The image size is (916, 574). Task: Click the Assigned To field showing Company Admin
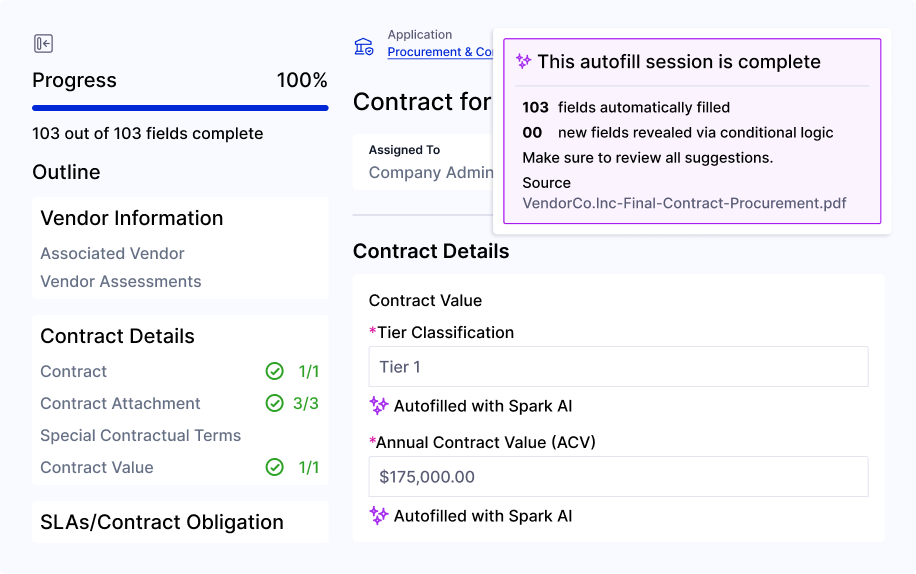pyautogui.click(x=424, y=162)
